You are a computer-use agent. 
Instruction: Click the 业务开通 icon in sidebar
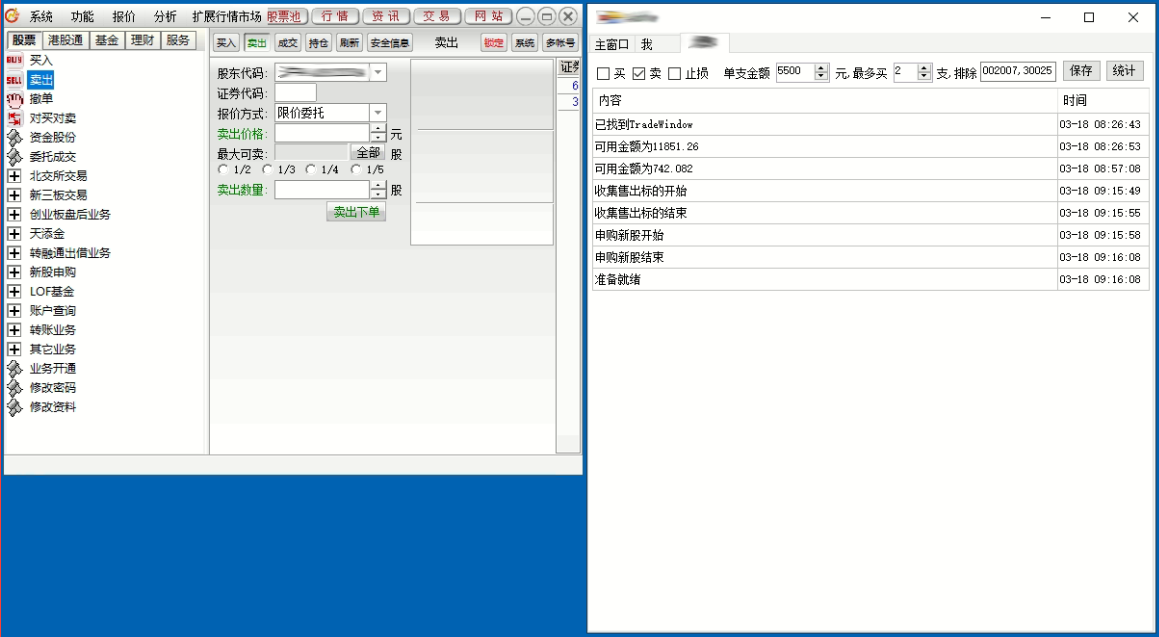pyautogui.click(x=14, y=368)
